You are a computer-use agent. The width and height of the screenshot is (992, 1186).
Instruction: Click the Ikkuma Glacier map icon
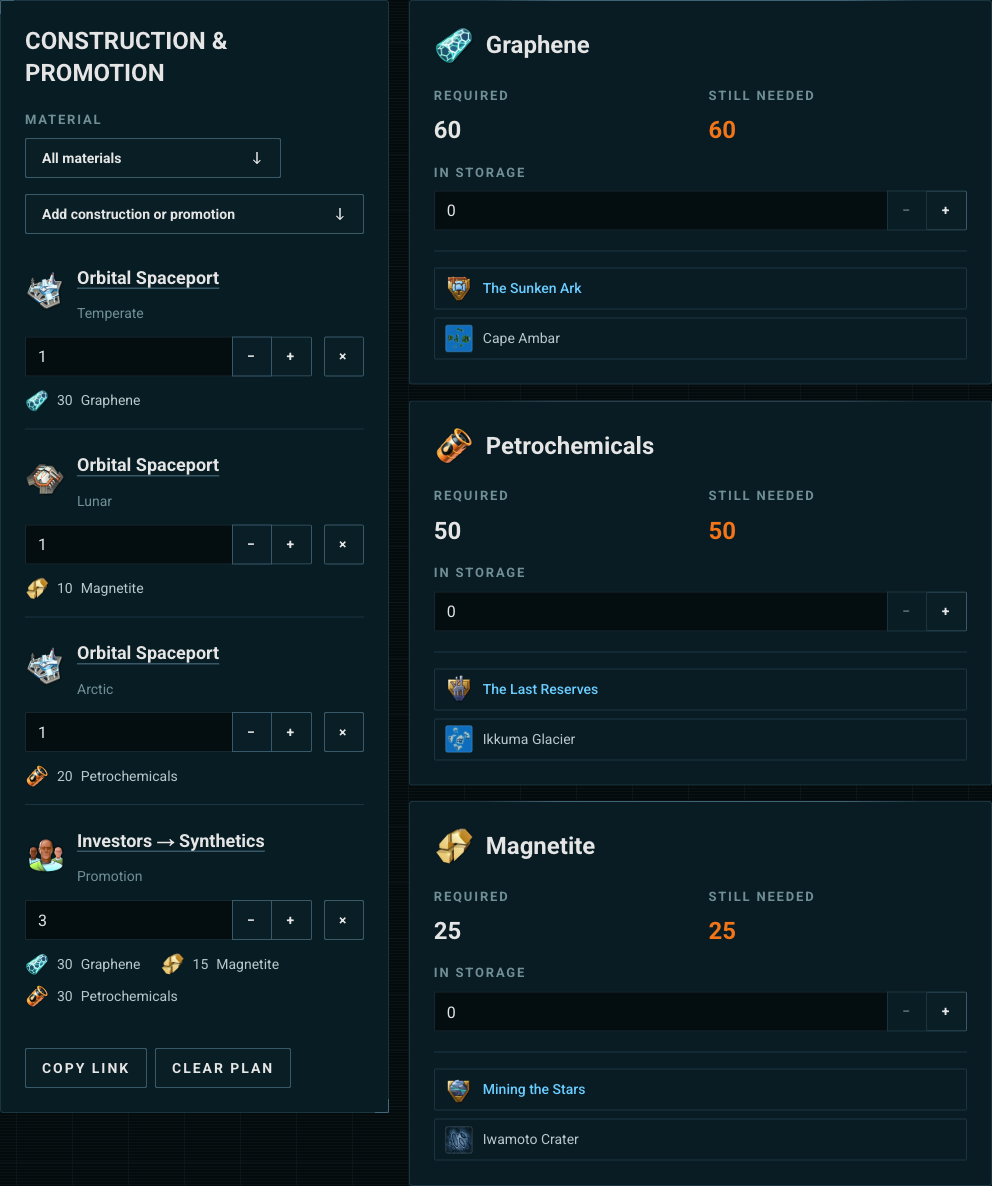[x=459, y=739]
